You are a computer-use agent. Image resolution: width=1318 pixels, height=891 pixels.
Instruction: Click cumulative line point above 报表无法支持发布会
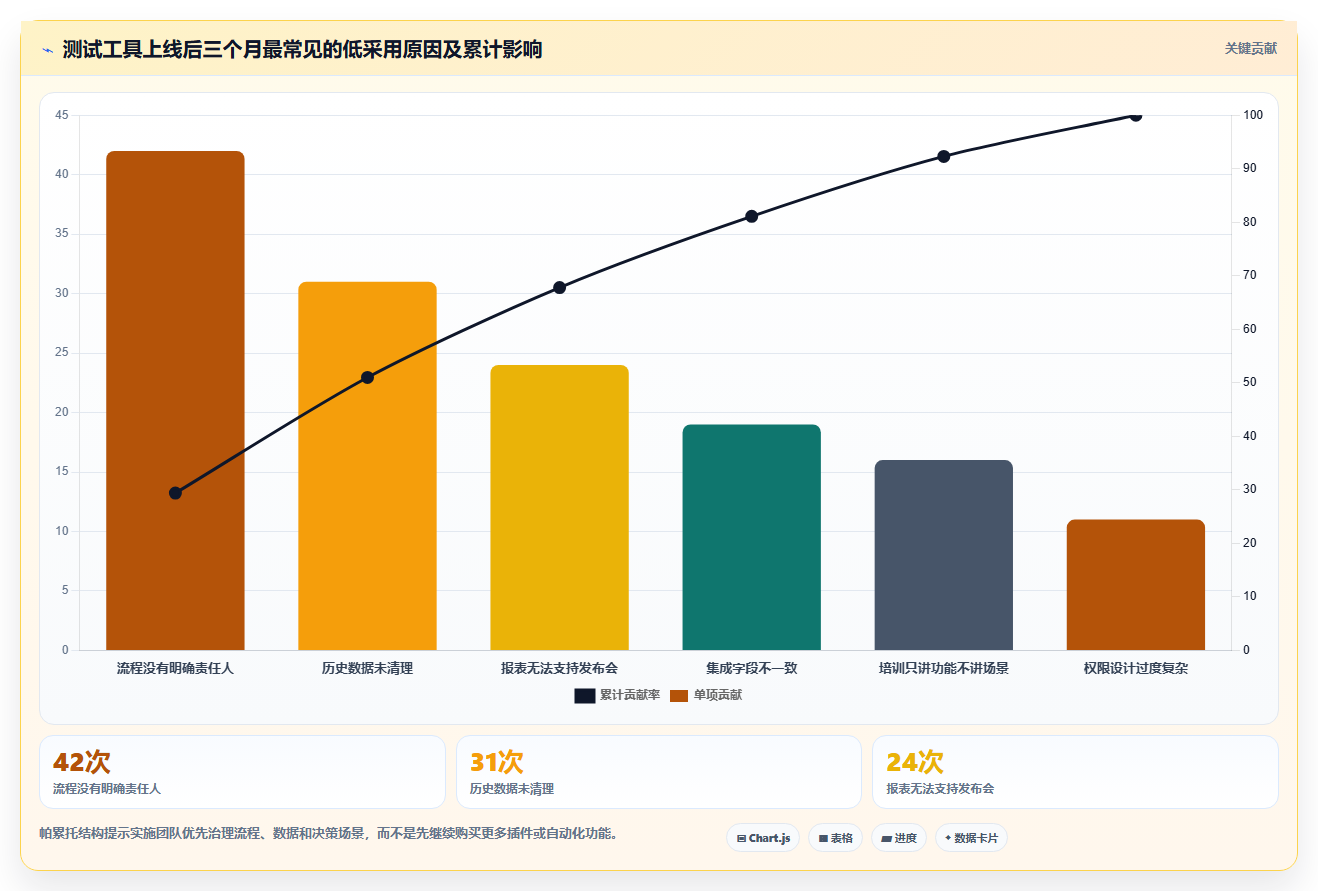559,287
